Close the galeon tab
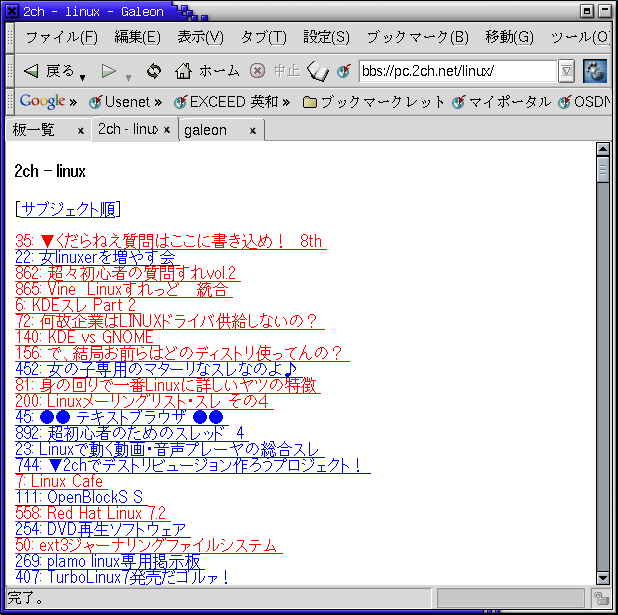Viewport: 618px width, 615px height. click(253, 130)
